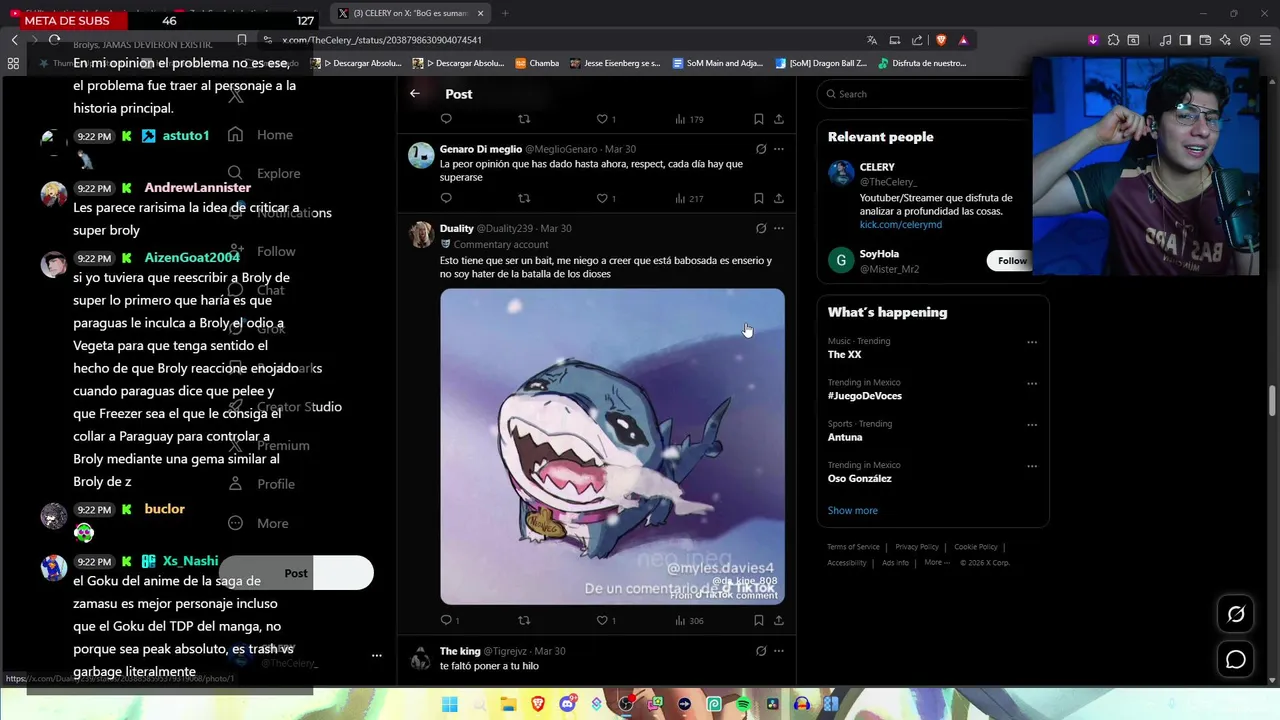
Task: Bookmark Duality's shark image post
Action: (759, 620)
